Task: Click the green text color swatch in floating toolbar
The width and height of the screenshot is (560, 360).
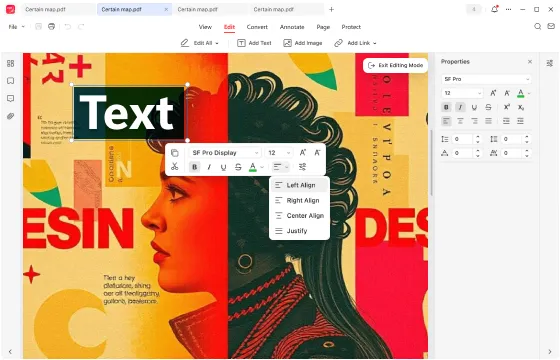Action: click(x=252, y=167)
